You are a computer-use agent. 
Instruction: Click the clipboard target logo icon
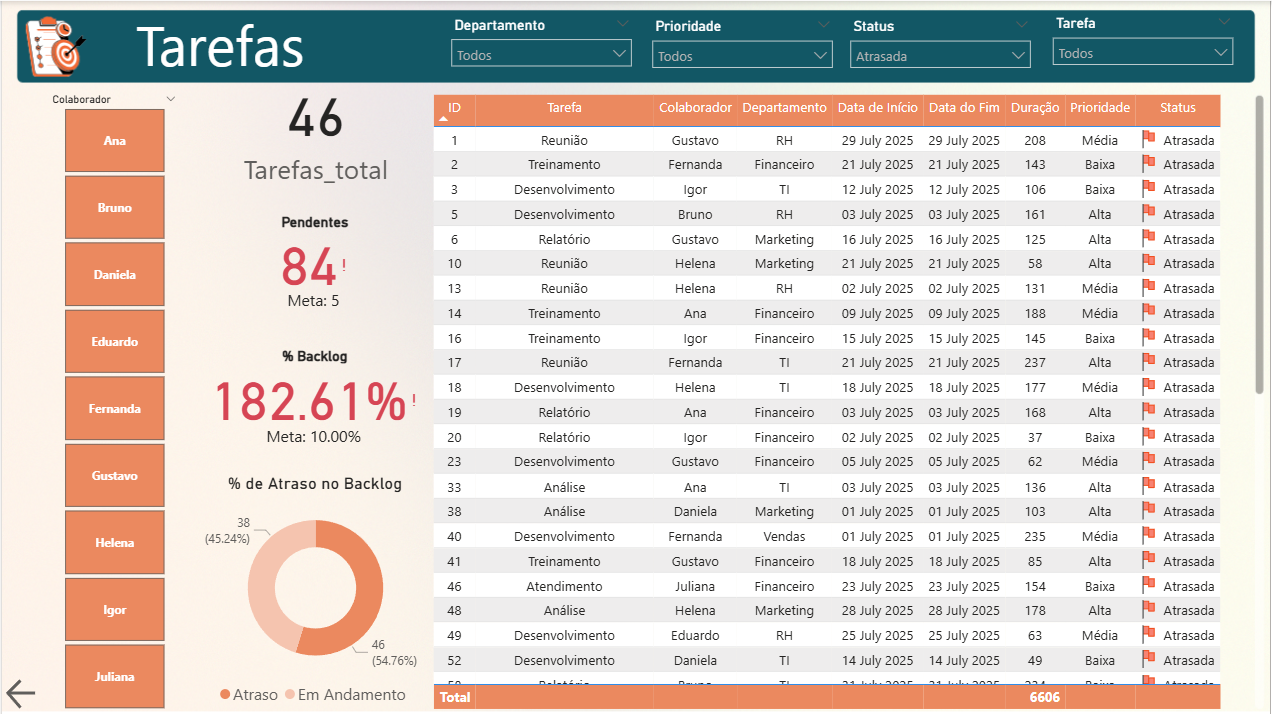tap(55, 46)
